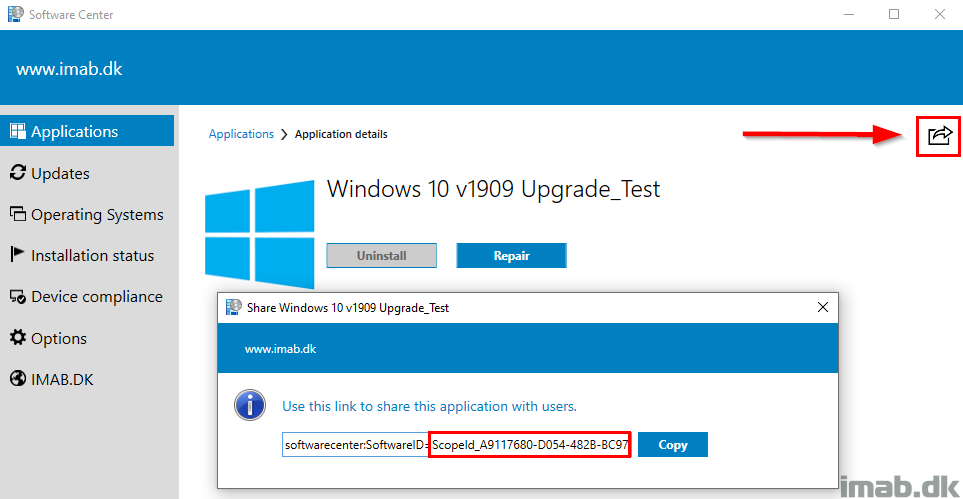The width and height of the screenshot is (963, 499).
Task: Click the Applications grid icon in sidebar
Action: (18, 132)
